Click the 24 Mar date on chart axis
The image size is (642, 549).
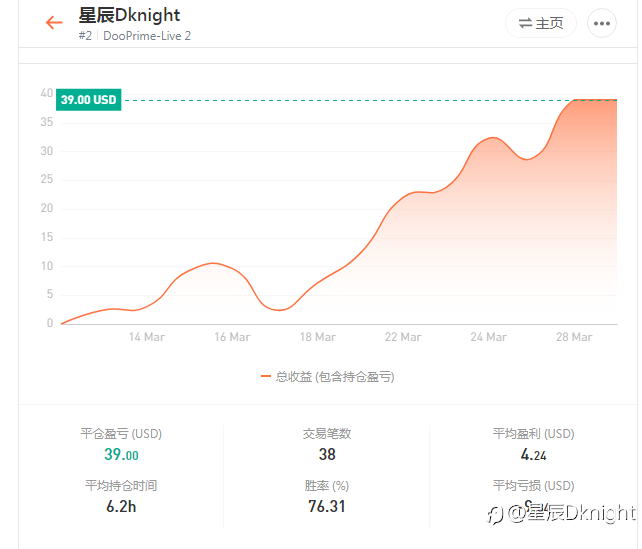(x=488, y=337)
